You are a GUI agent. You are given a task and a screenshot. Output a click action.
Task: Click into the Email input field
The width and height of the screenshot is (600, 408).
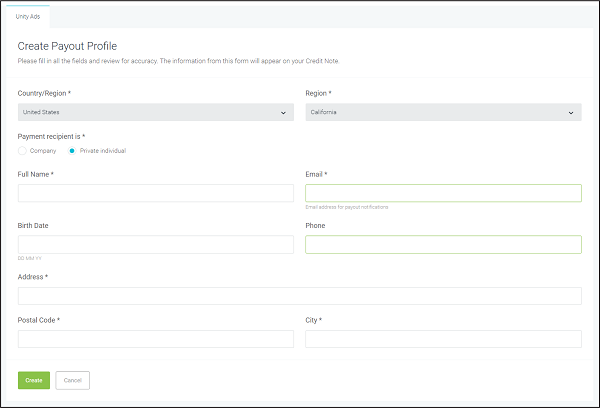coord(442,193)
